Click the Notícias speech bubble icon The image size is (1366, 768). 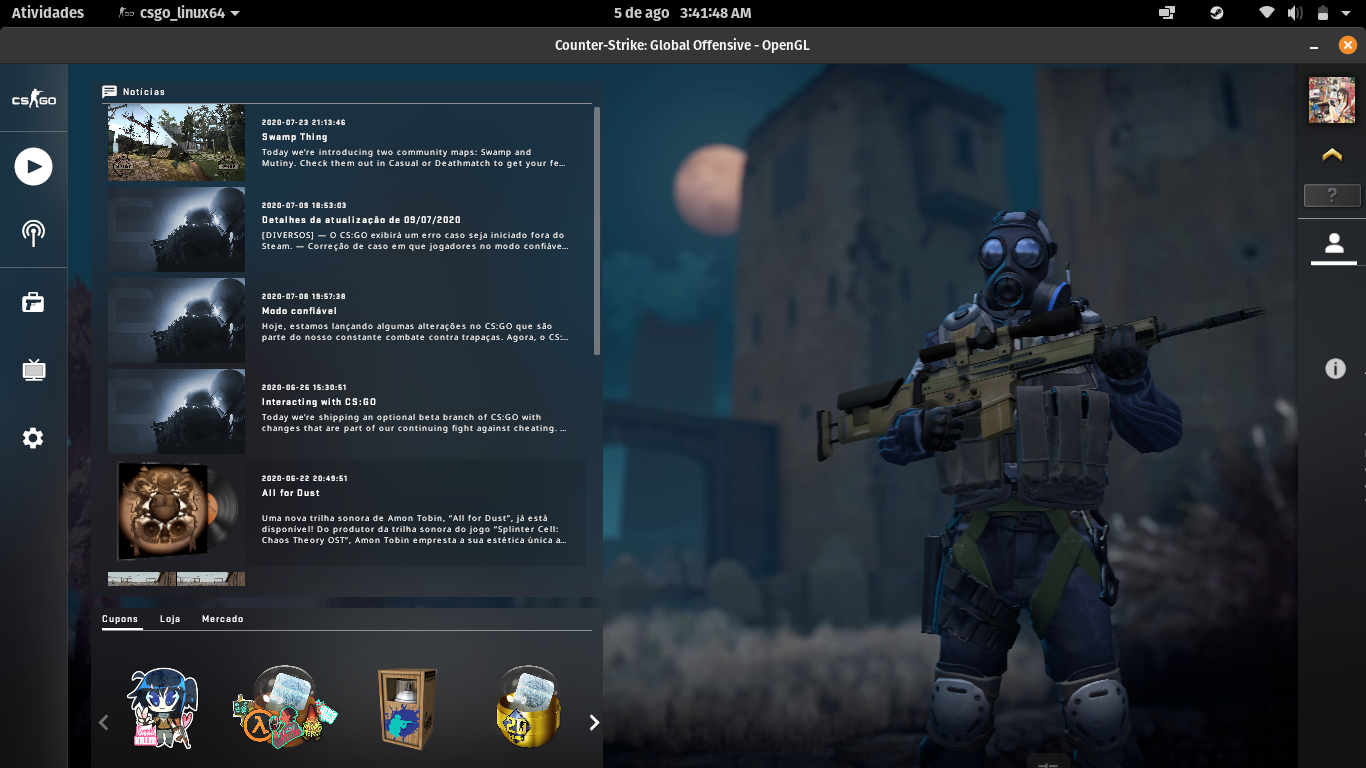pos(110,92)
